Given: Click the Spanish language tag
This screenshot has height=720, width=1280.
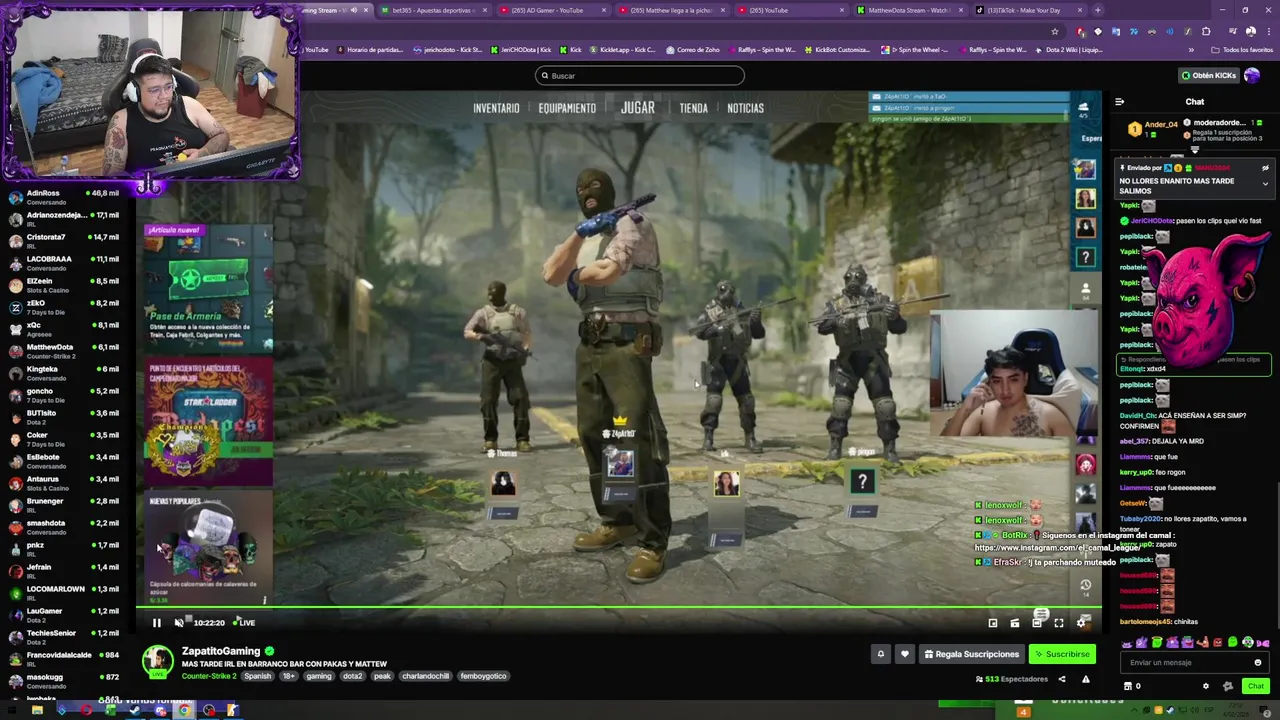Looking at the screenshot, I should point(258,676).
